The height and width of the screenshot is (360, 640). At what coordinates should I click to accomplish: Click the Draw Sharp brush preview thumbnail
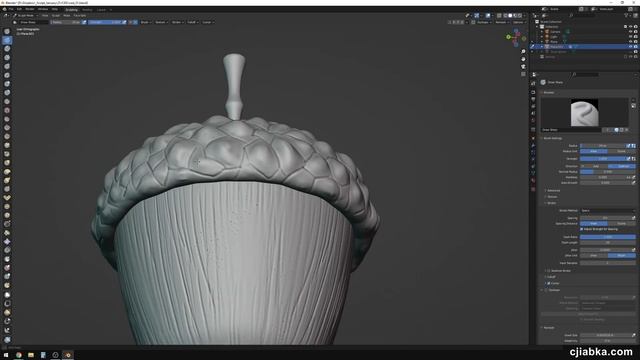point(584,113)
